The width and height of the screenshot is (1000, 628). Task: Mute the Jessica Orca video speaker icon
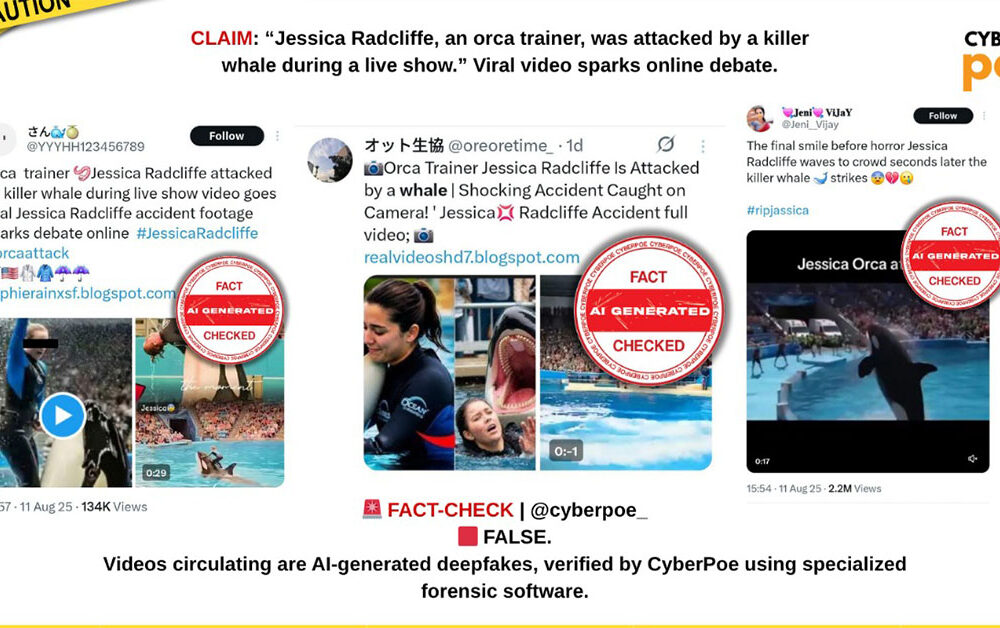click(972, 458)
